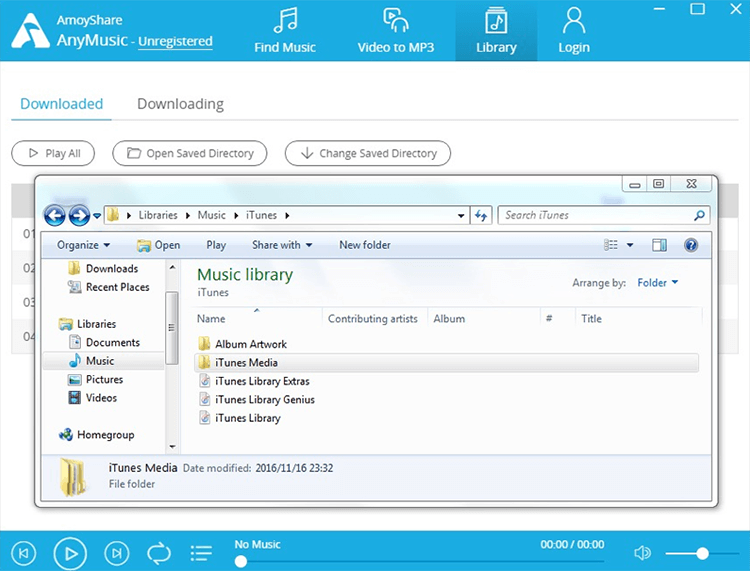Open the Video to MP3 converter

[x=396, y=31]
